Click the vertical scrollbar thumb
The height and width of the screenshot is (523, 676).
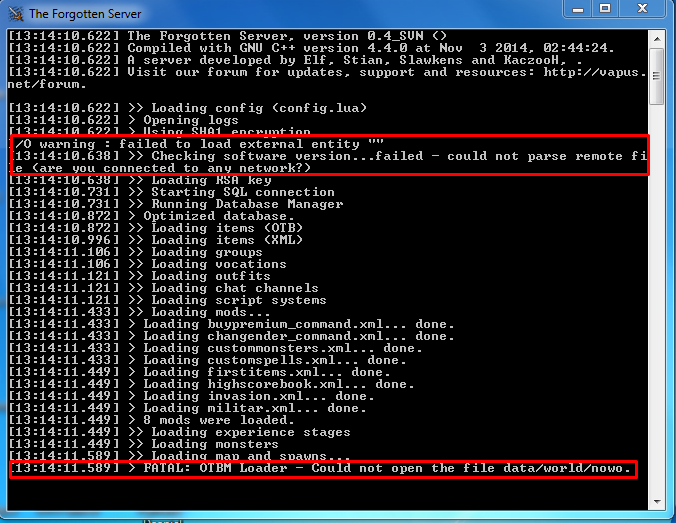pos(657,76)
